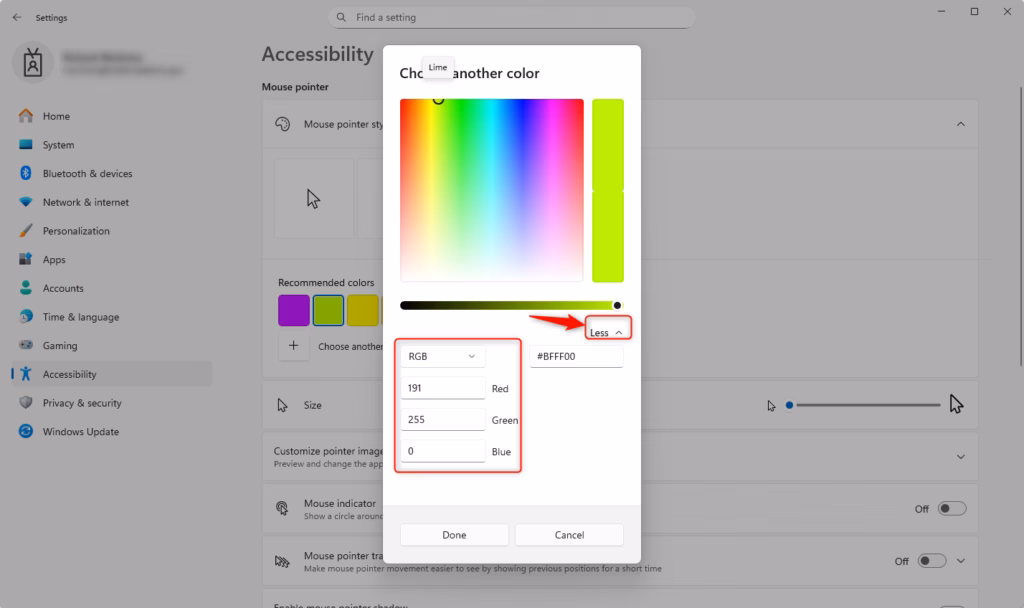Collapse color options with Less
Viewport: 1024px width, 608px height.
click(x=606, y=332)
